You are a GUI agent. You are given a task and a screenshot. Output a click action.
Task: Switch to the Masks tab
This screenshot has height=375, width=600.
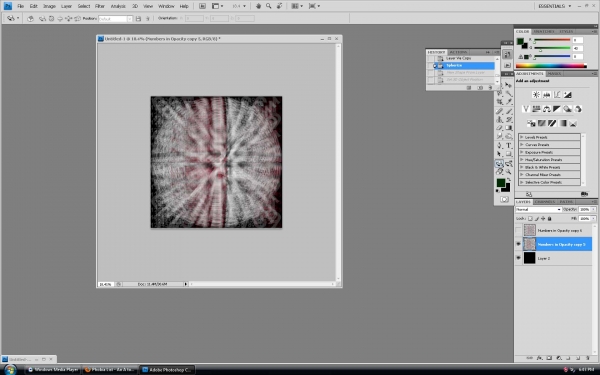(x=554, y=73)
